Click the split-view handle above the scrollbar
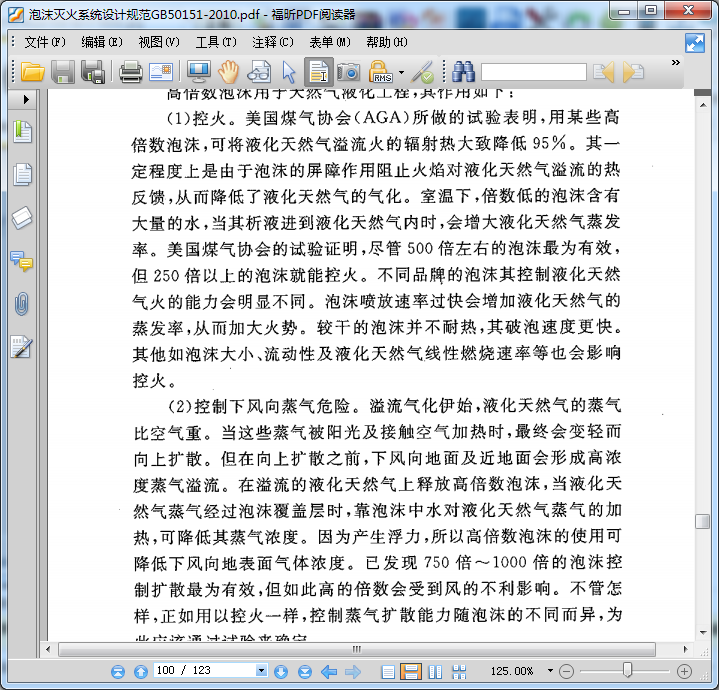The height and width of the screenshot is (690, 719). 702,93
